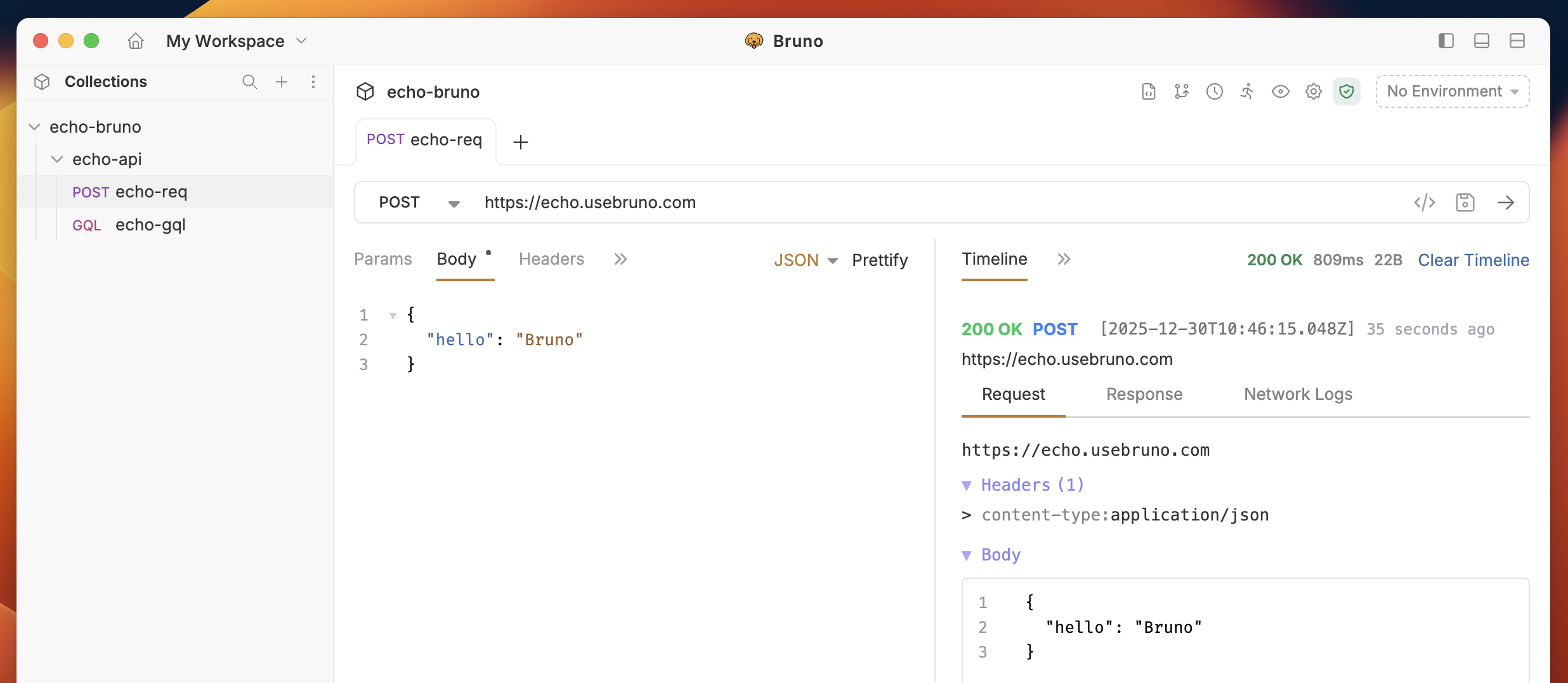Send the request with arrow icon

point(1505,202)
